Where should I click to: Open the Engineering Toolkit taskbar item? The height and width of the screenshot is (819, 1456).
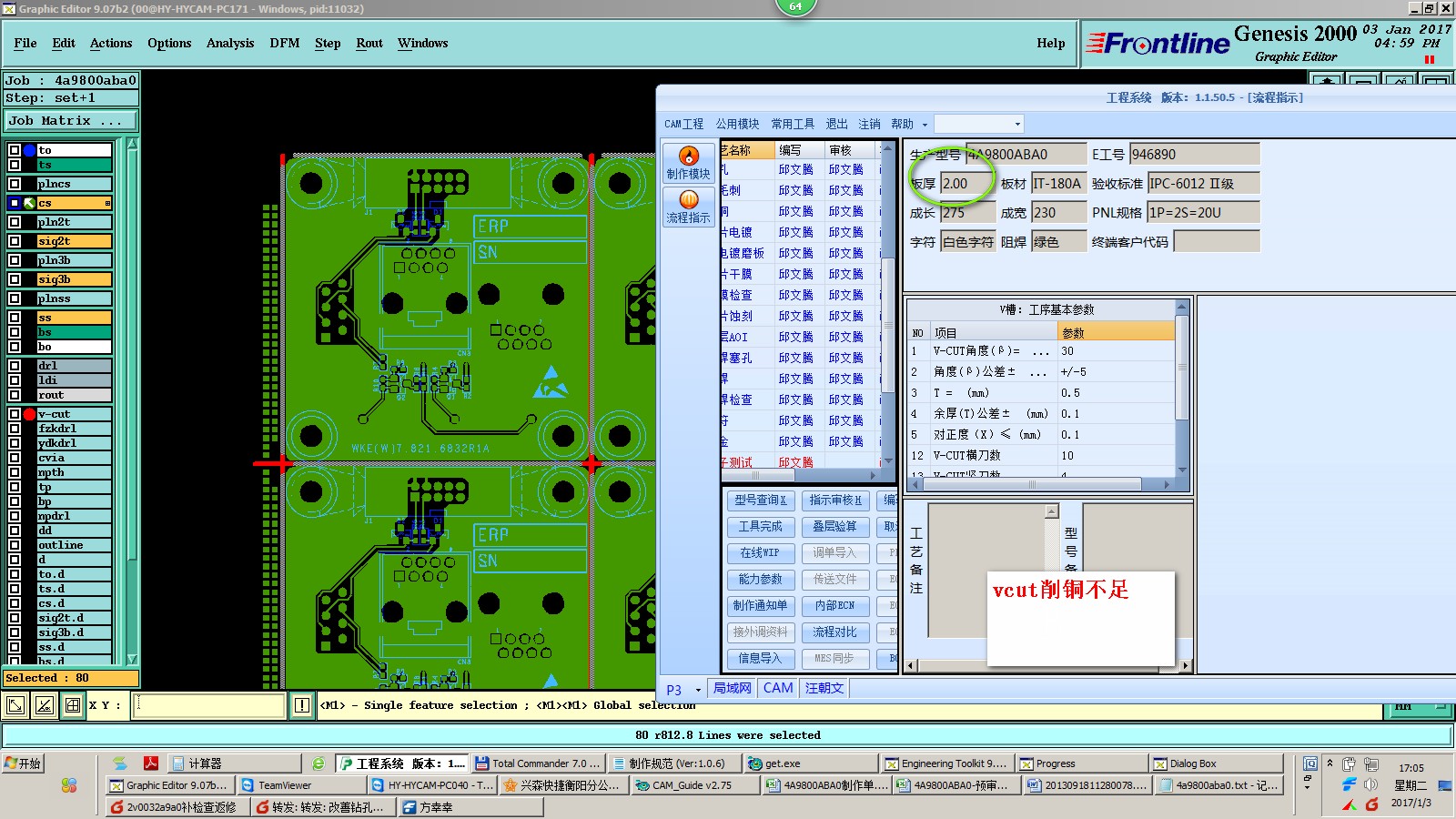pyautogui.click(x=946, y=763)
